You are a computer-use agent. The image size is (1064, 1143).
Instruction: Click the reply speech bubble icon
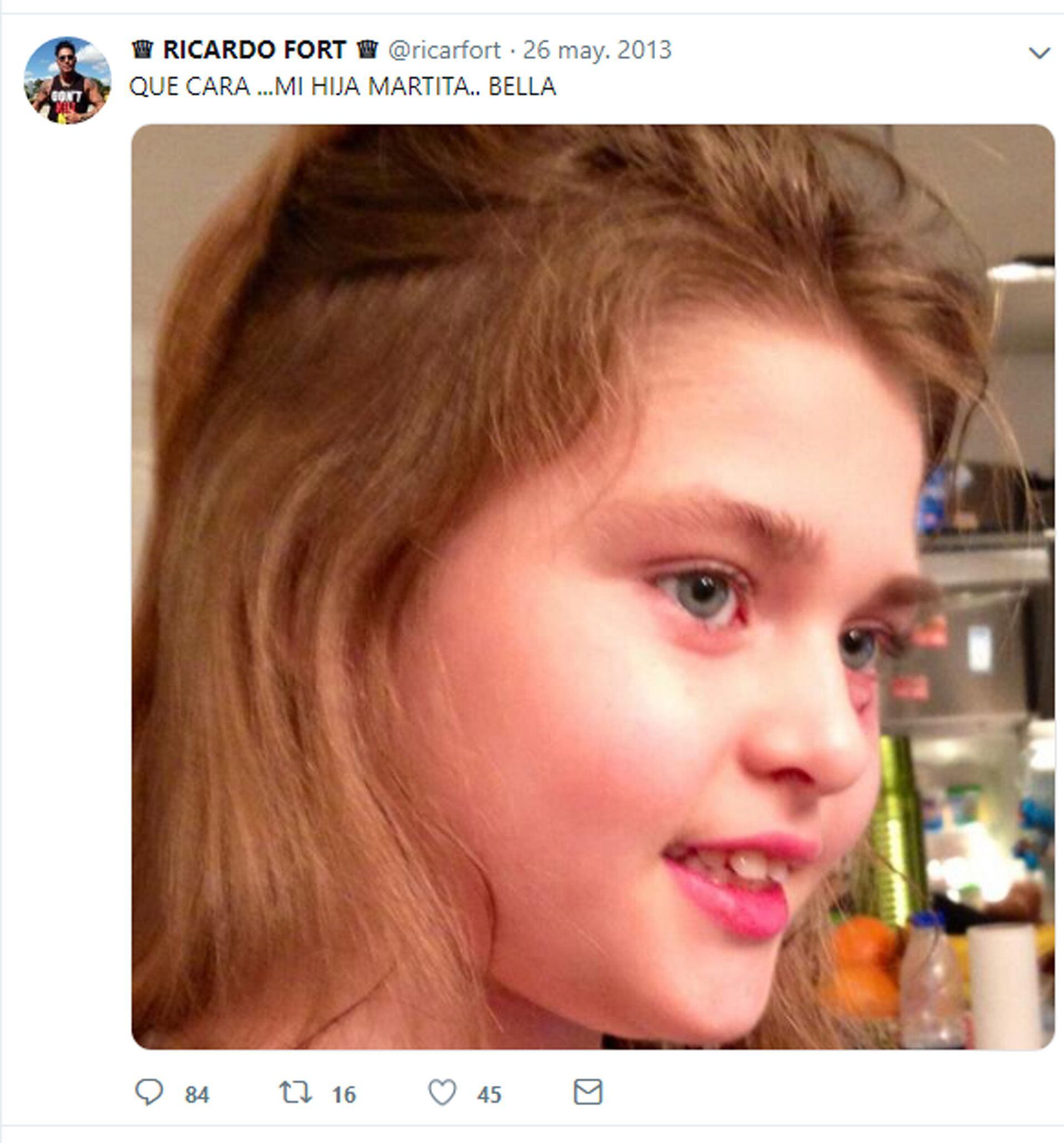click(x=149, y=1092)
